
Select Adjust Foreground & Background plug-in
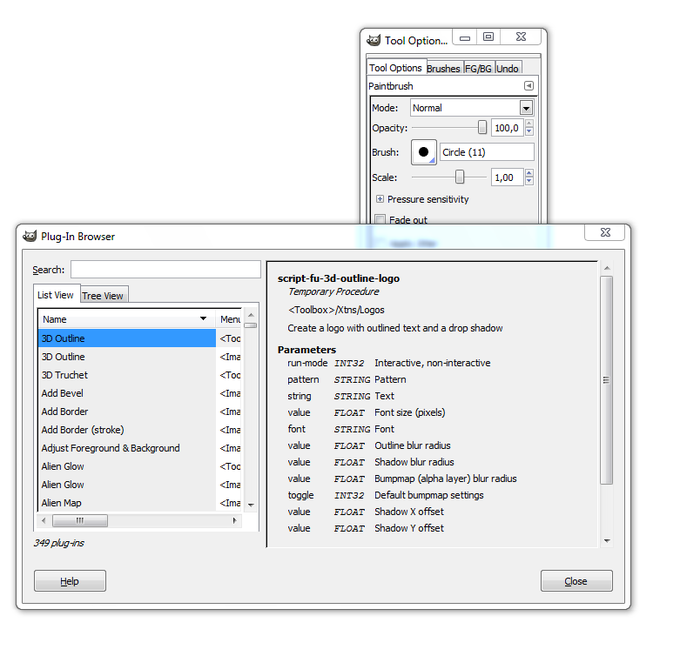coord(140,448)
